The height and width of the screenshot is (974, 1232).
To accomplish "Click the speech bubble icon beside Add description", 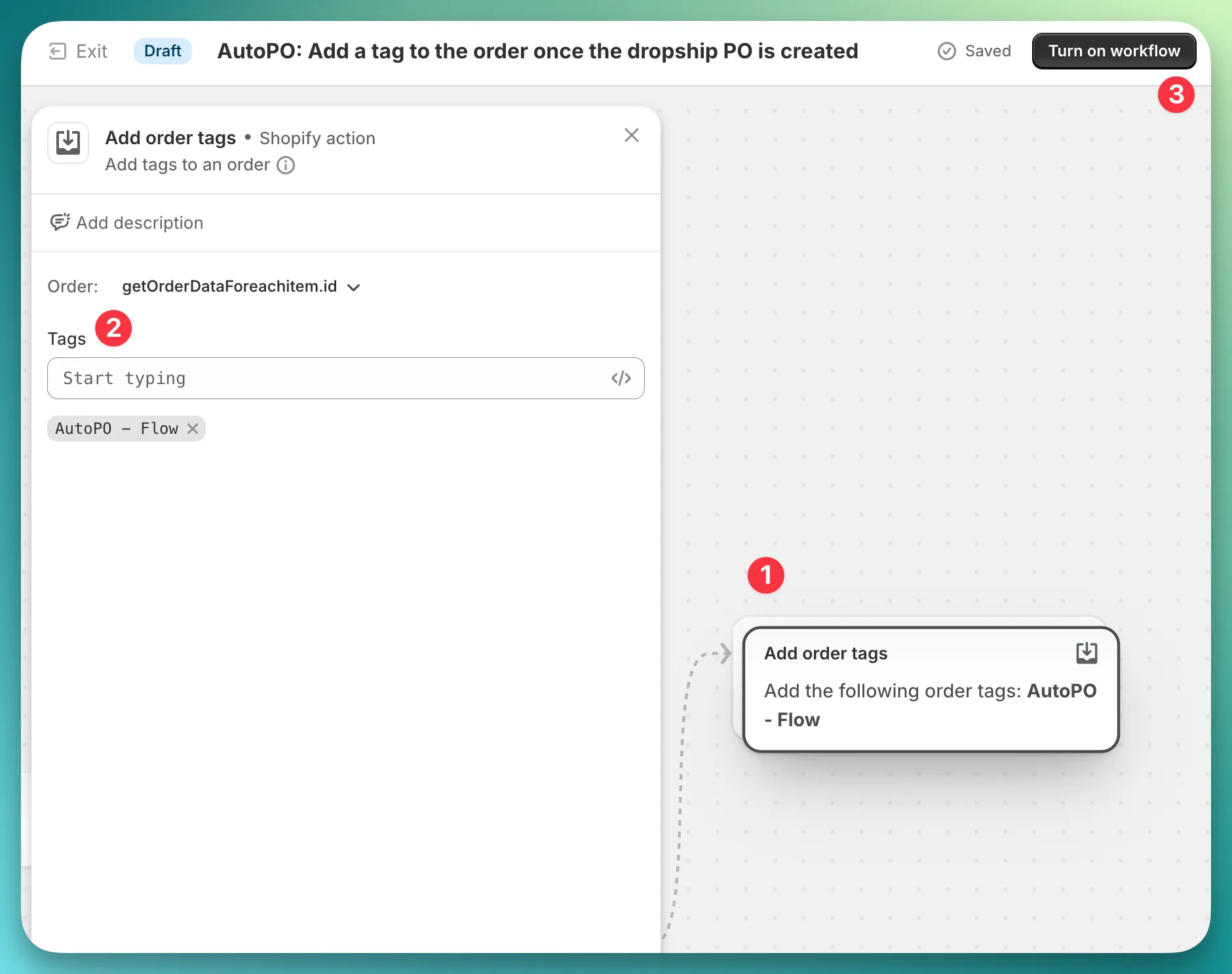I will 60,223.
